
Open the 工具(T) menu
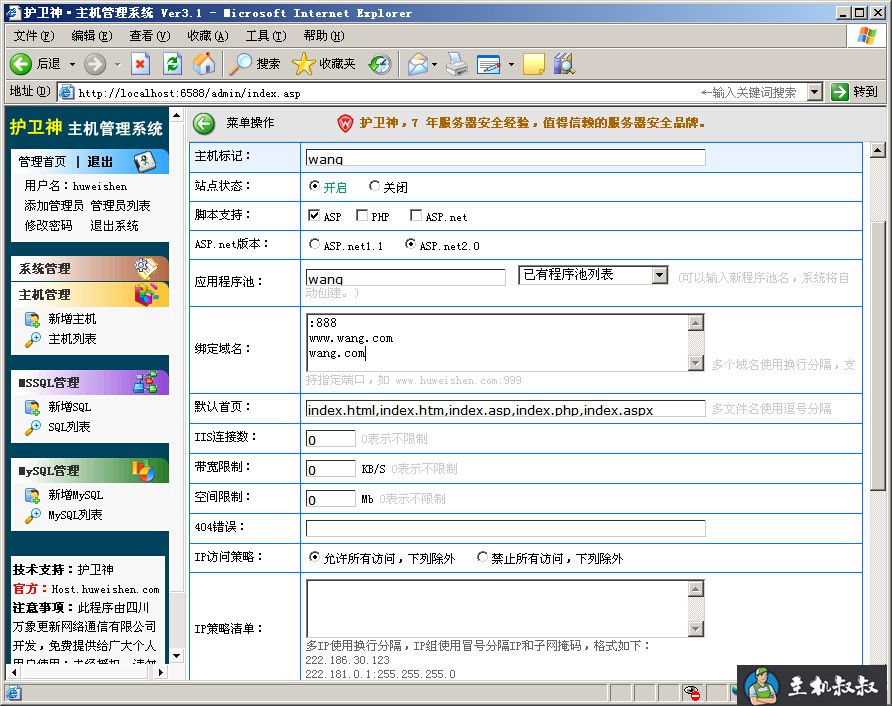click(x=266, y=36)
